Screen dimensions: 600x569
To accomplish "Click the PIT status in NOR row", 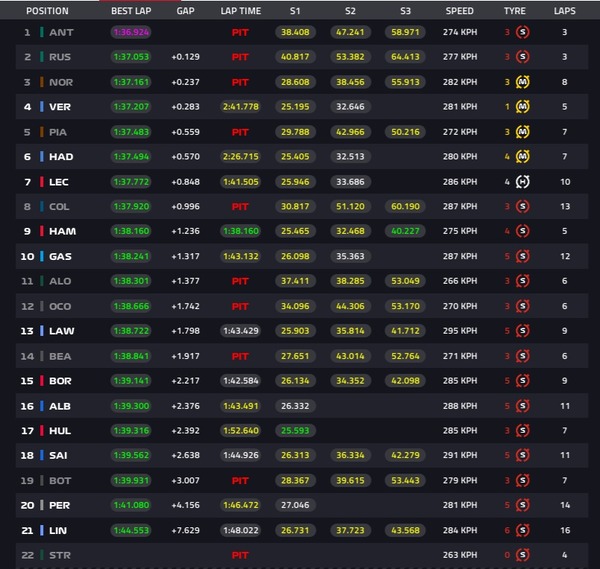I will [240, 82].
